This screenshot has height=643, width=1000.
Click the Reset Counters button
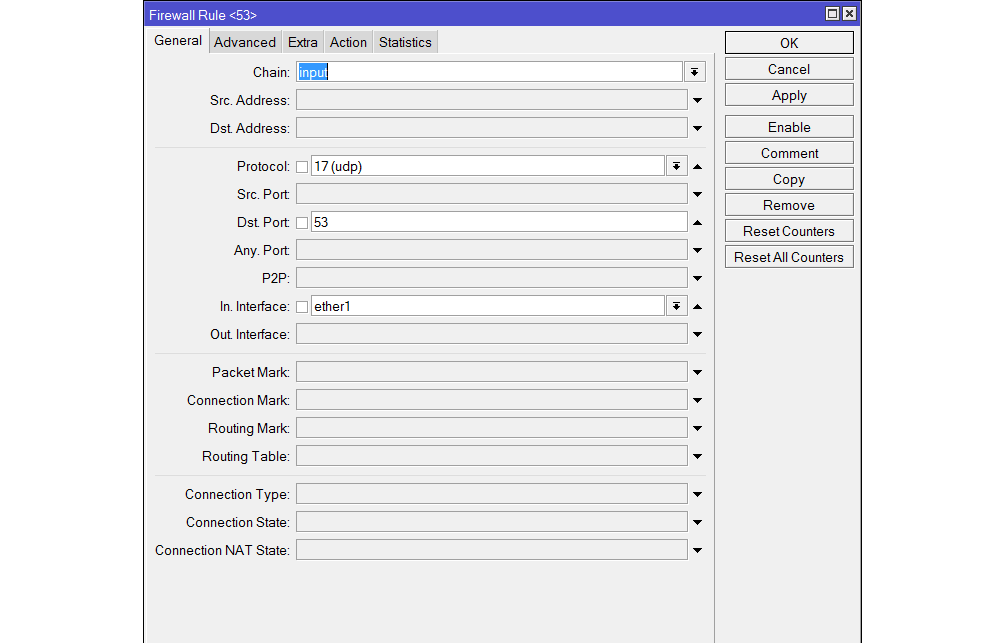coord(789,231)
